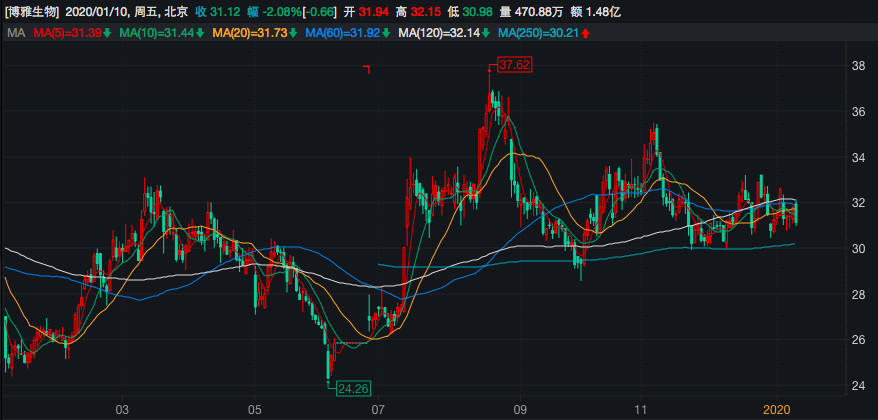Click the MA(10) green down arrow
This screenshot has width=878, height=420.
point(202,34)
